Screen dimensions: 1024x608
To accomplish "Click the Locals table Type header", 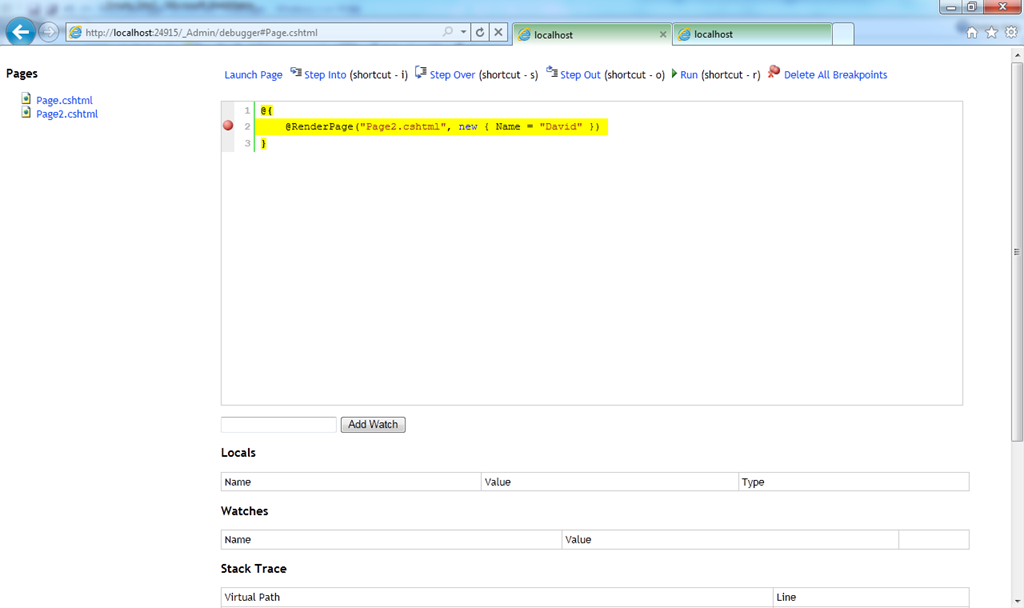I will tap(854, 482).
